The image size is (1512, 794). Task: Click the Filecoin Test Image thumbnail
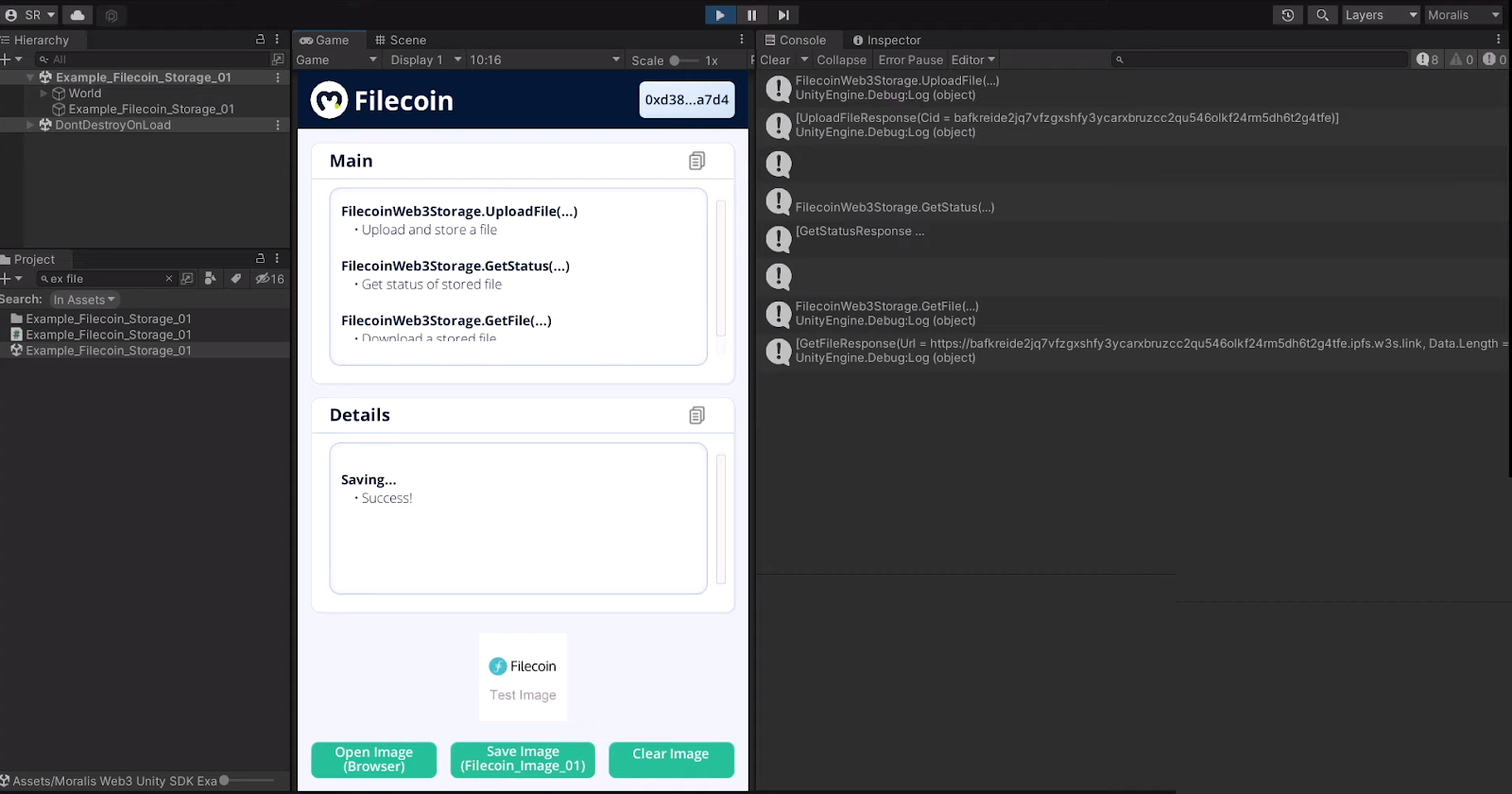523,677
